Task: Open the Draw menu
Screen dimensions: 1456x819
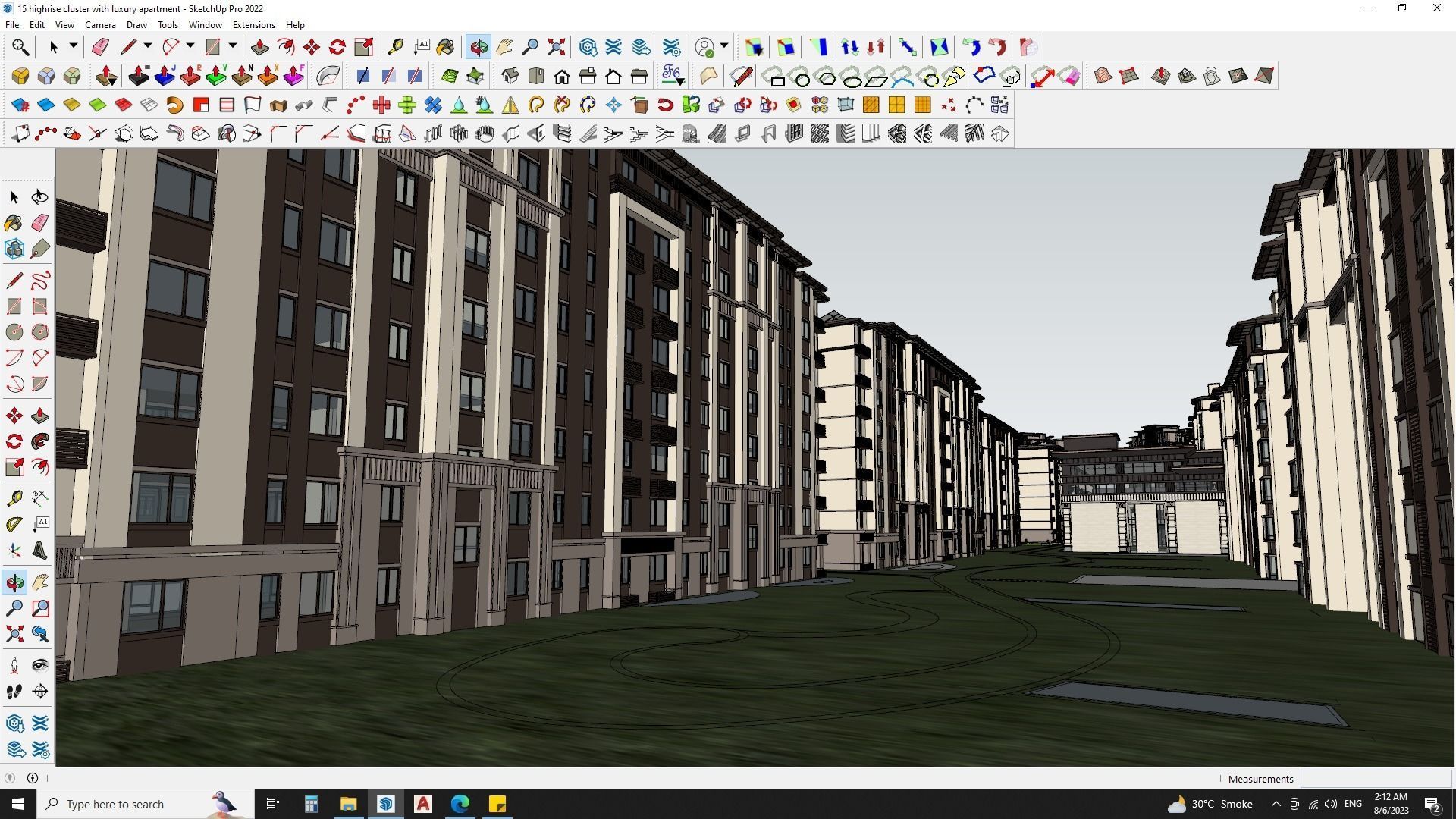Action: tap(136, 24)
